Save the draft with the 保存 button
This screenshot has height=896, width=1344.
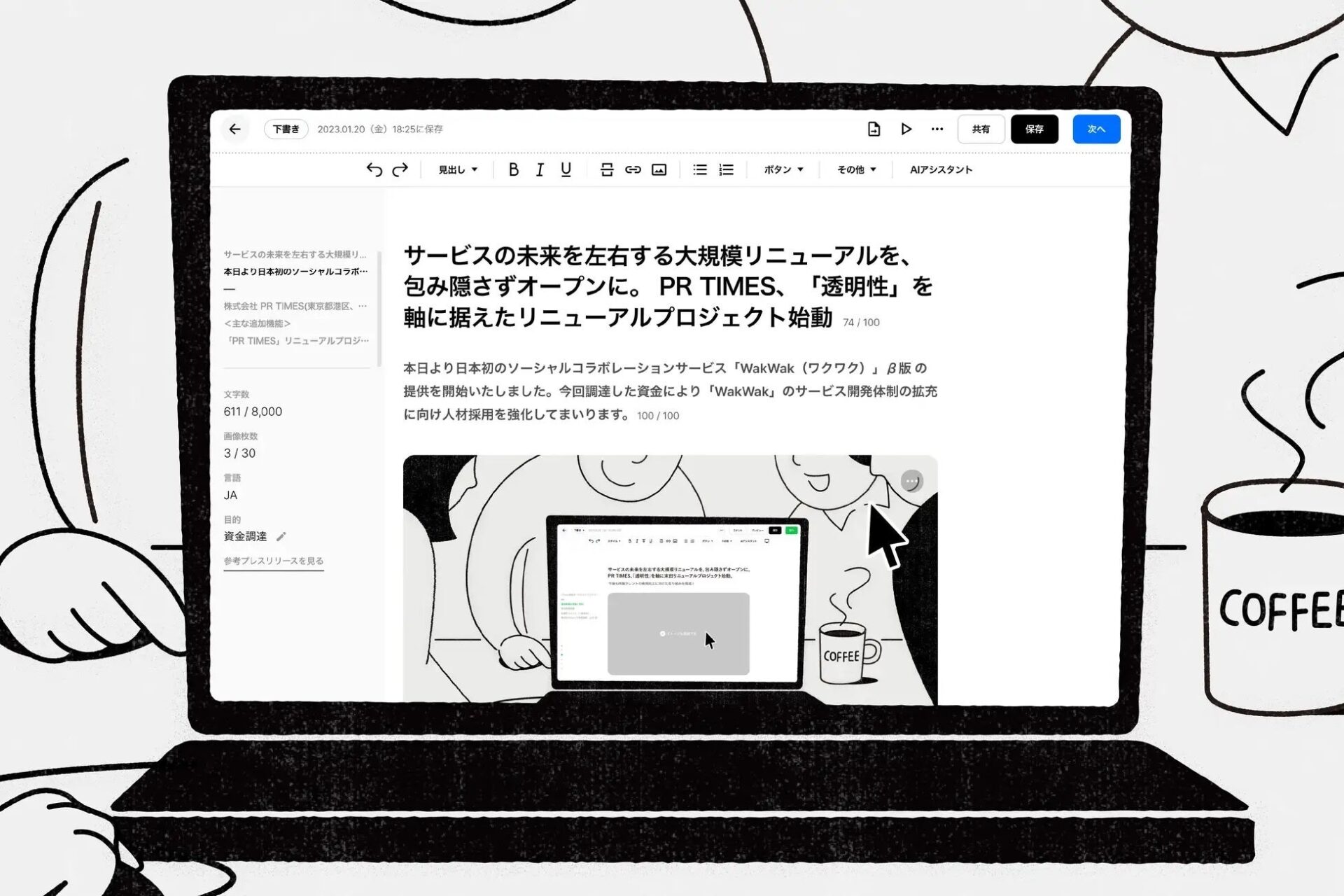tap(1035, 129)
